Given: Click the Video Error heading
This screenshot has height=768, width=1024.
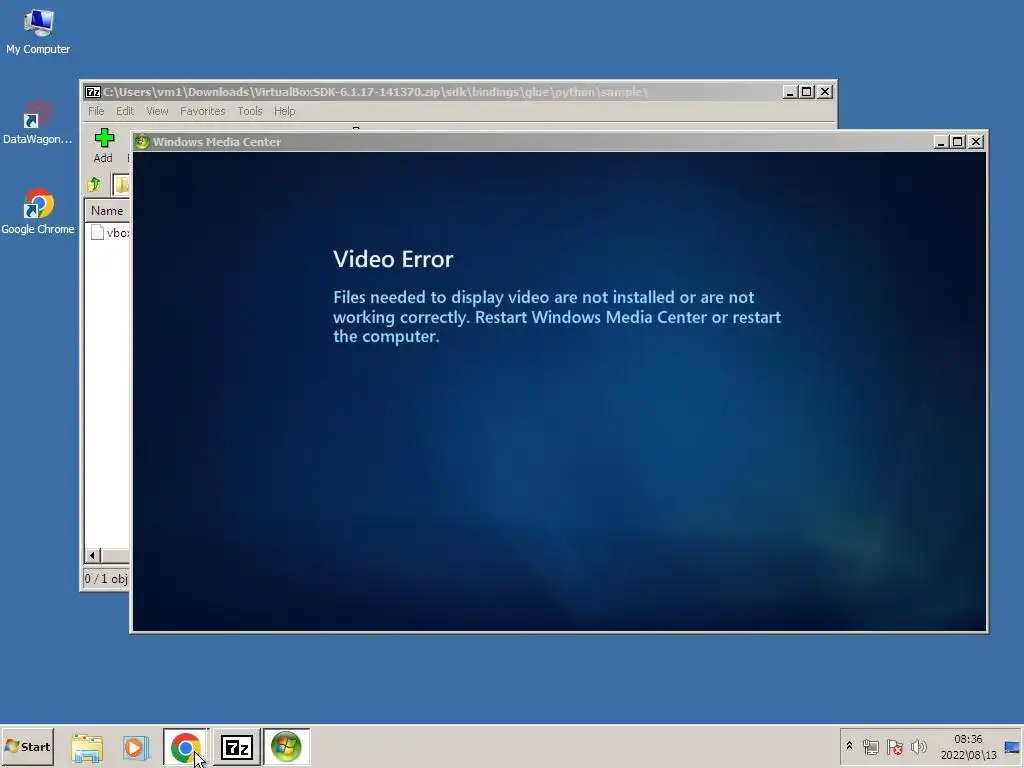Looking at the screenshot, I should coord(393,259).
